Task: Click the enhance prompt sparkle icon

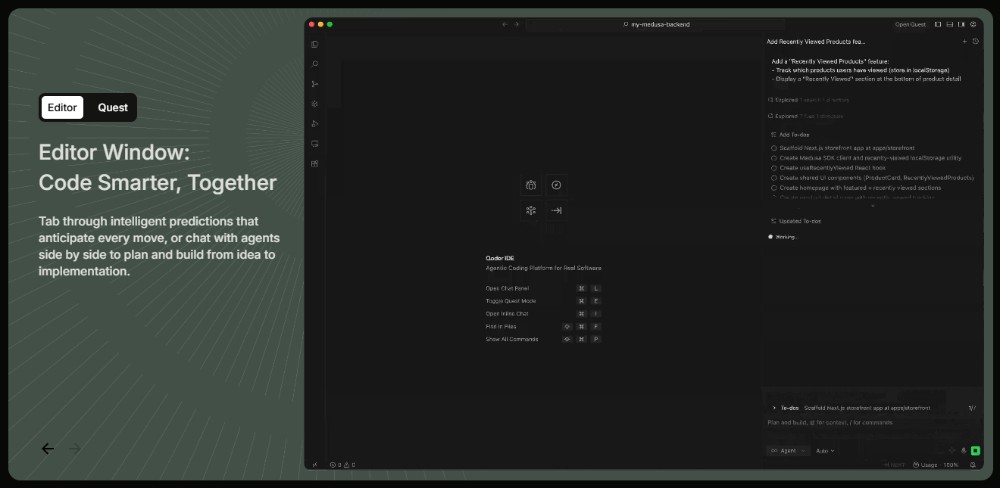Action: coord(952,450)
